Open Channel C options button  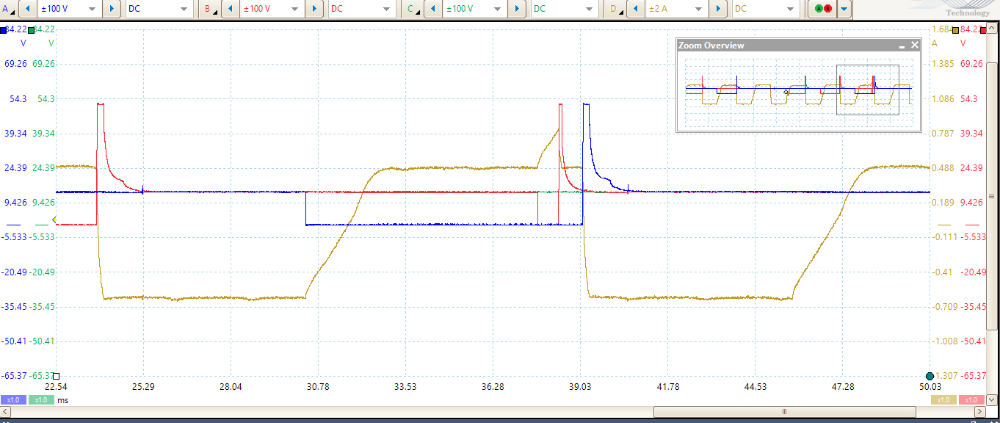coord(412,8)
